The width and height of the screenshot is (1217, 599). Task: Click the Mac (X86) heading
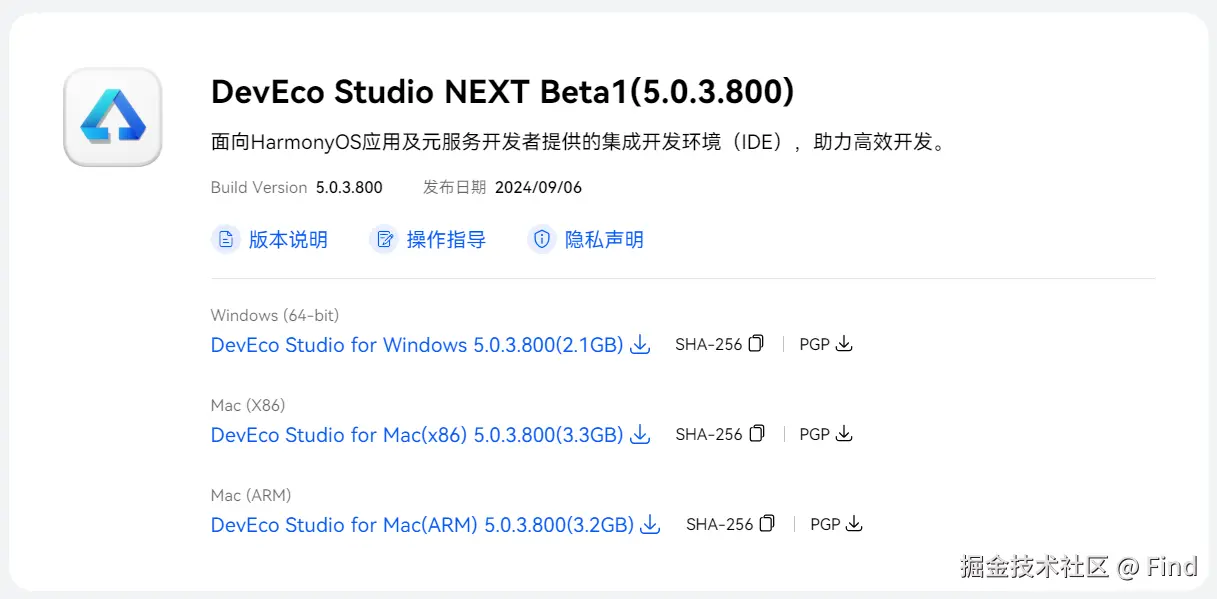[x=248, y=405]
